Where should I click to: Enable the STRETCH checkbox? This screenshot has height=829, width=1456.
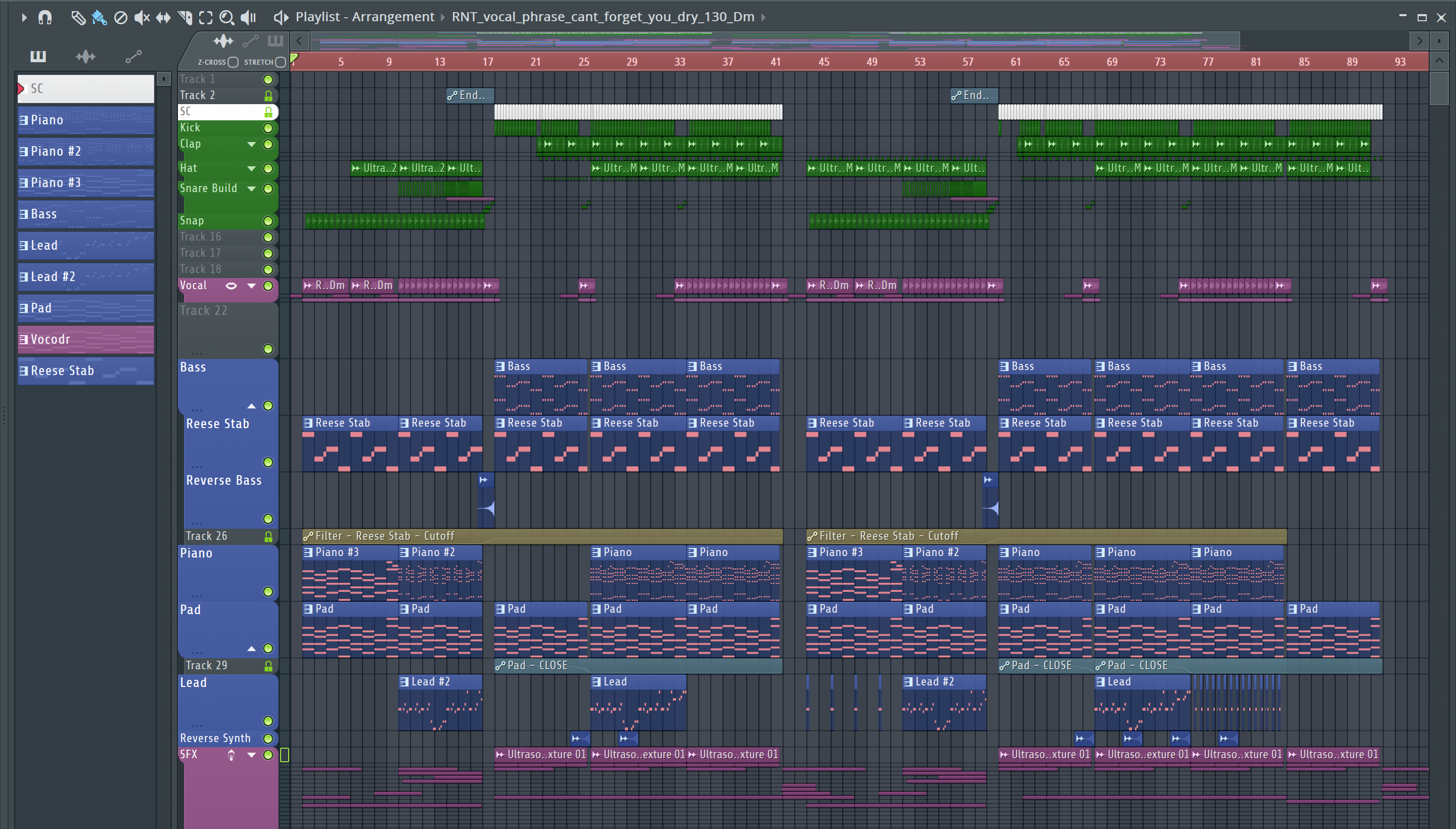(x=280, y=62)
